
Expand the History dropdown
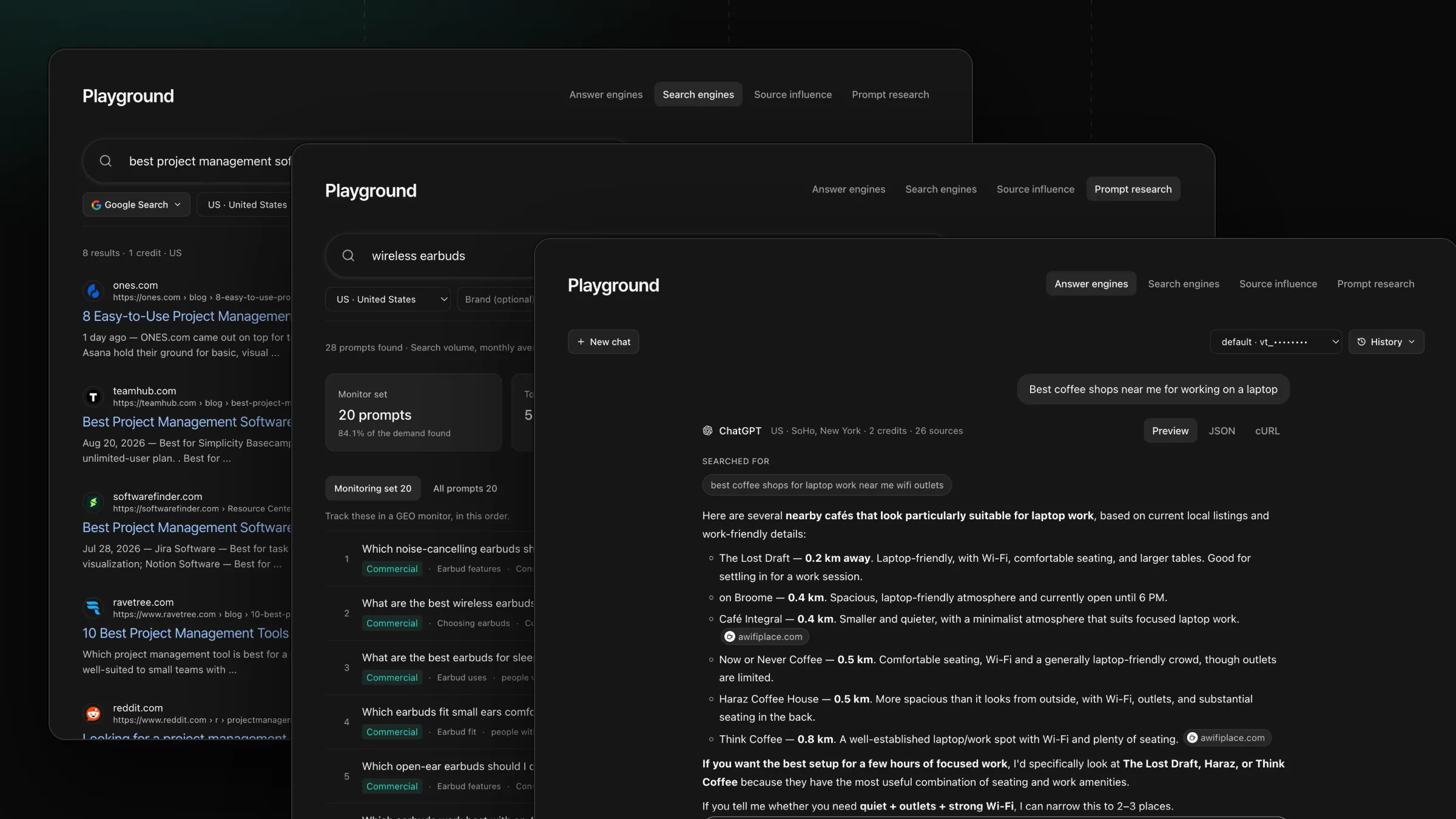point(1386,342)
